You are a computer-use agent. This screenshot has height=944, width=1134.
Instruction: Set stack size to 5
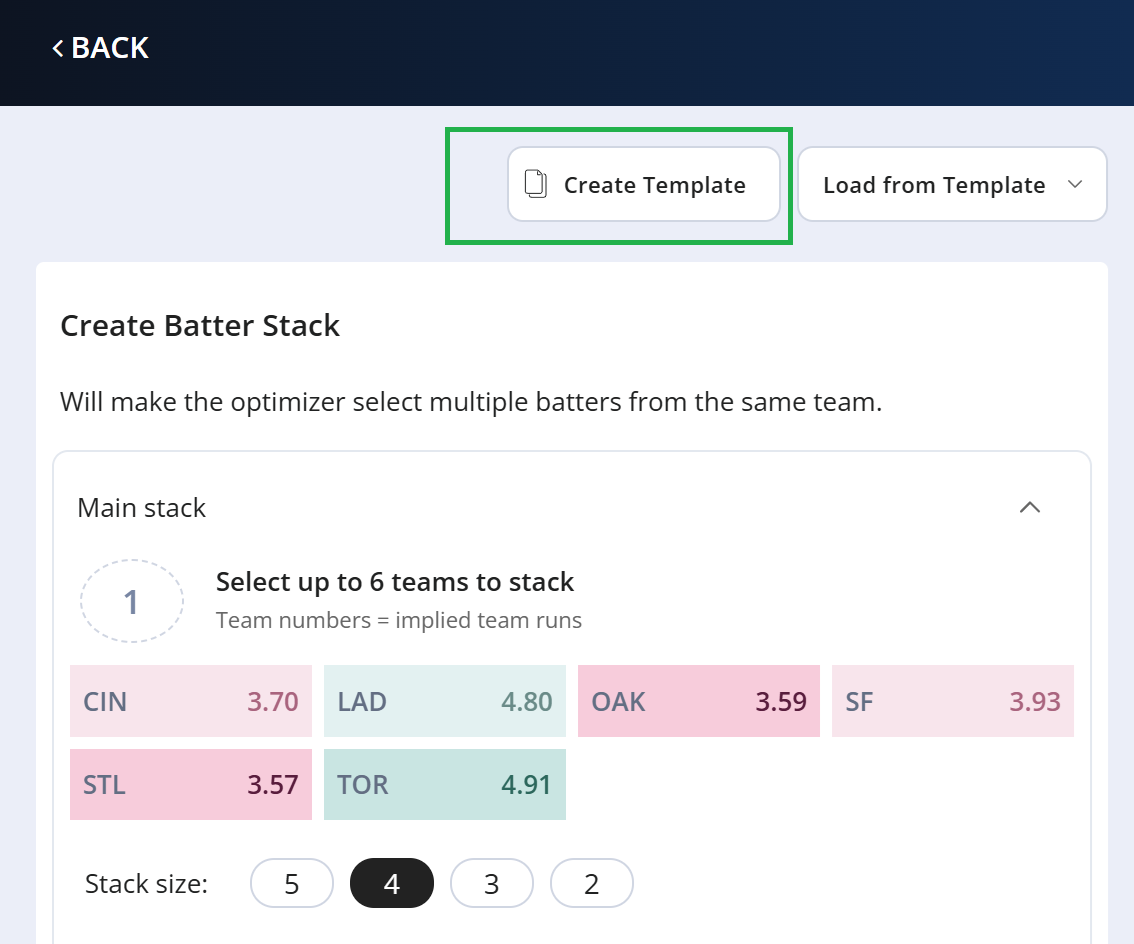point(291,883)
